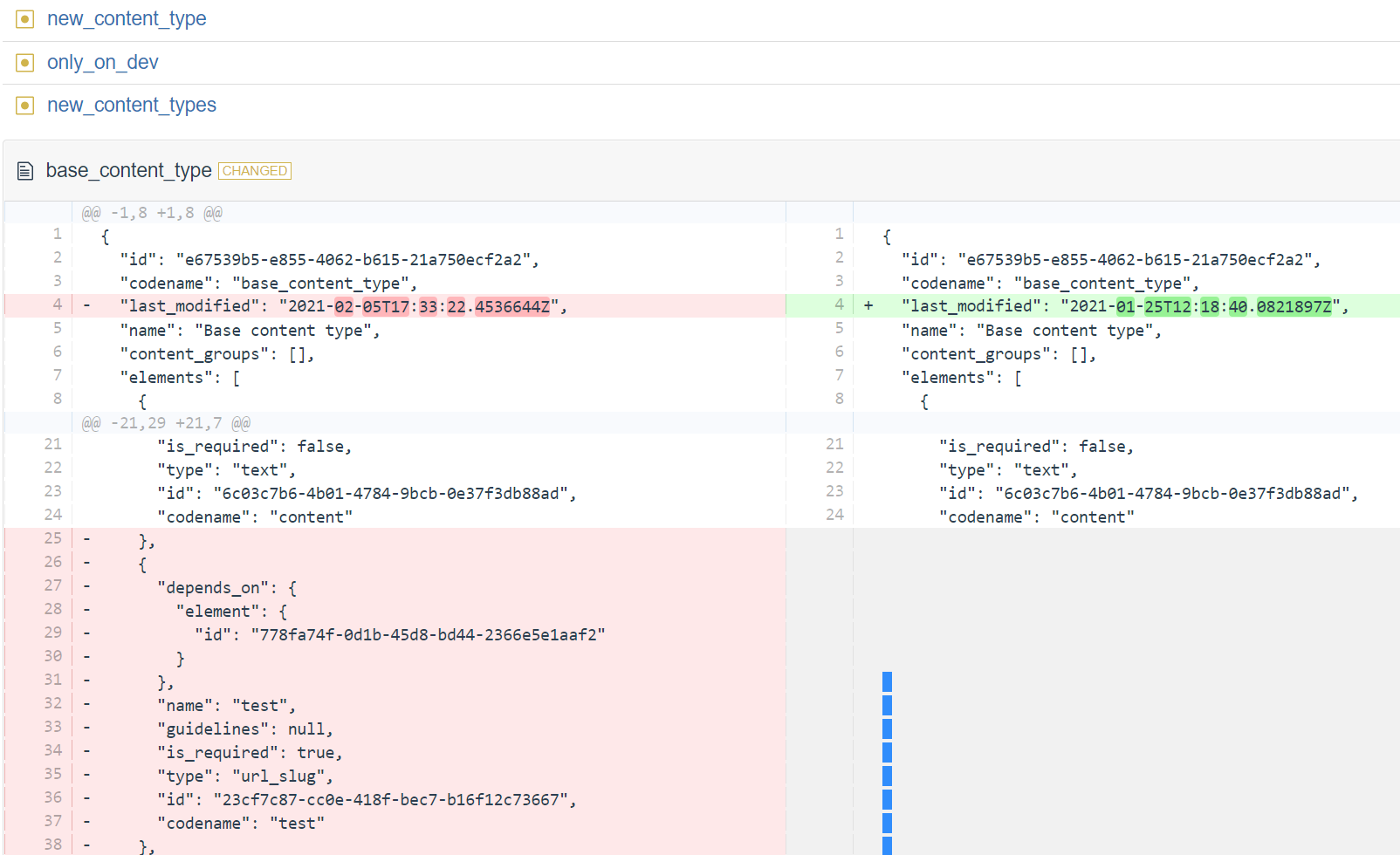Click the left-side "name": "Base content type" line
This screenshot has height=855, width=1400.
[250, 331]
